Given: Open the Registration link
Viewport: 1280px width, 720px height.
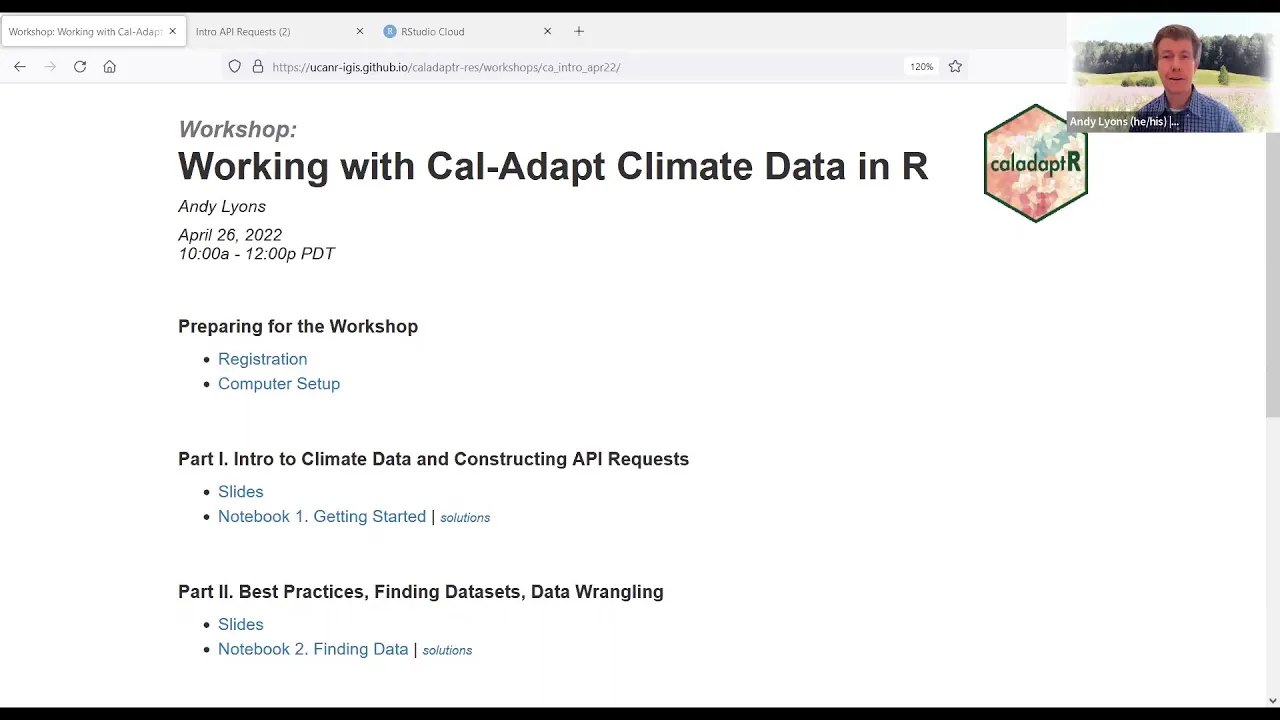Looking at the screenshot, I should (x=262, y=359).
